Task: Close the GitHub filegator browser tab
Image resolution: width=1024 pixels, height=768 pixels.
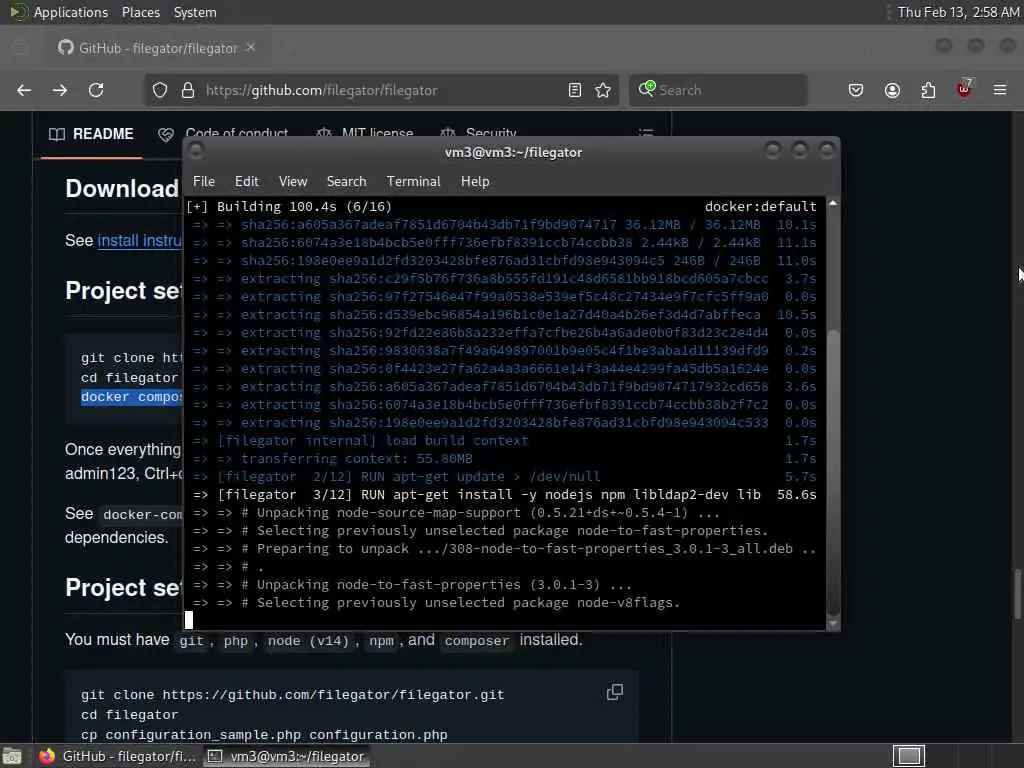Action: [x=251, y=48]
